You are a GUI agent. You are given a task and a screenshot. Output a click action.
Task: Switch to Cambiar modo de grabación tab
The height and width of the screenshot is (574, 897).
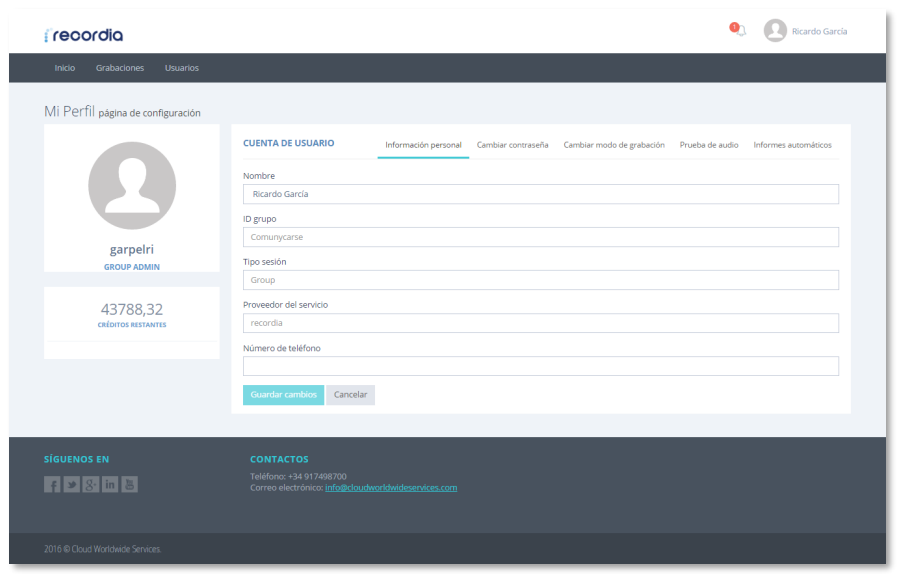click(614, 145)
